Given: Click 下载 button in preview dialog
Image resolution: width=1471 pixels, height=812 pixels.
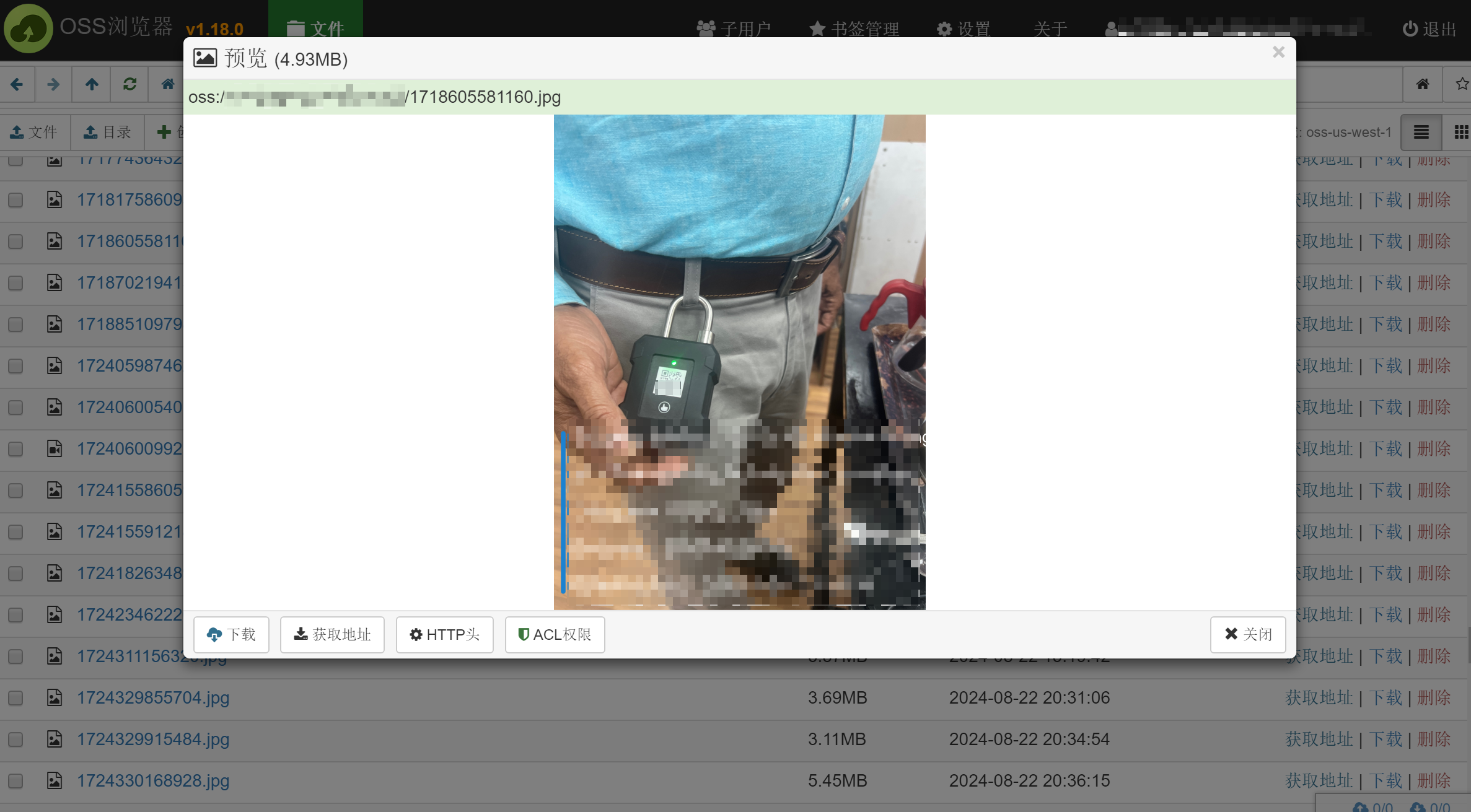Looking at the screenshot, I should pyautogui.click(x=231, y=634).
